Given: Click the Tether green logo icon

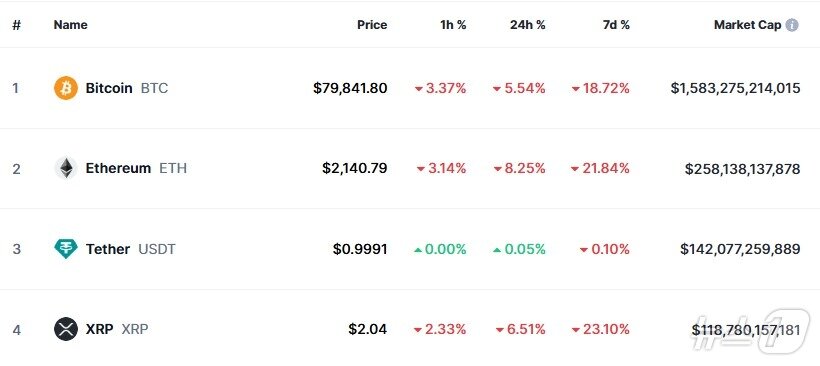Looking at the screenshot, I should pyautogui.click(x=66, y=249).
